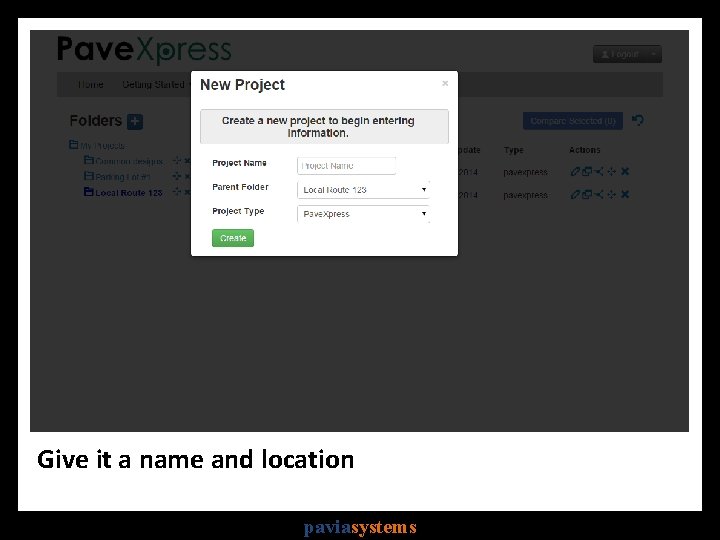Screen dimensions: 720x540
Task: Click the Local Route 123 folder icon
Action: point(89,191)
